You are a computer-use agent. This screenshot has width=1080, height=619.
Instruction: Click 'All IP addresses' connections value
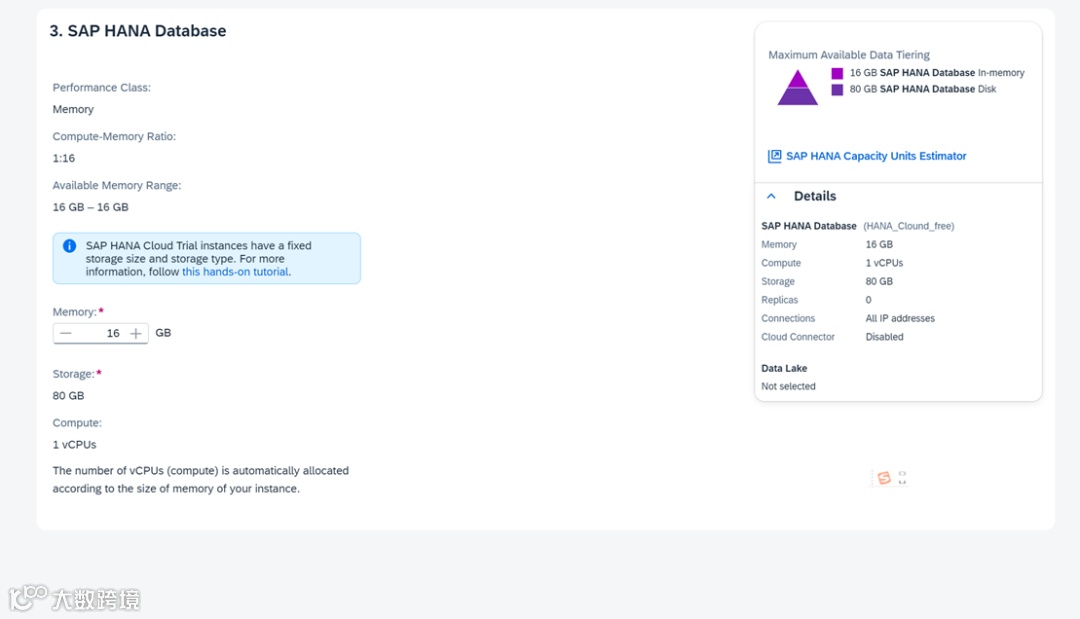[900, 318]
